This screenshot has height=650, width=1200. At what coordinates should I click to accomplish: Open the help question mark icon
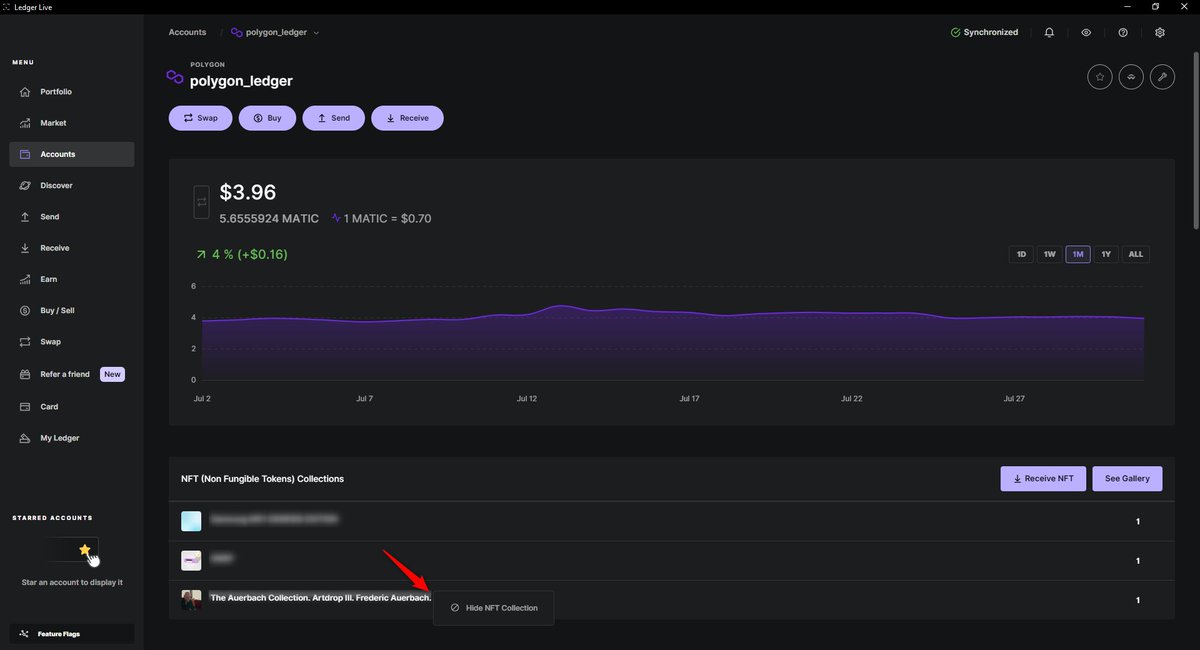coord(1123,32)
